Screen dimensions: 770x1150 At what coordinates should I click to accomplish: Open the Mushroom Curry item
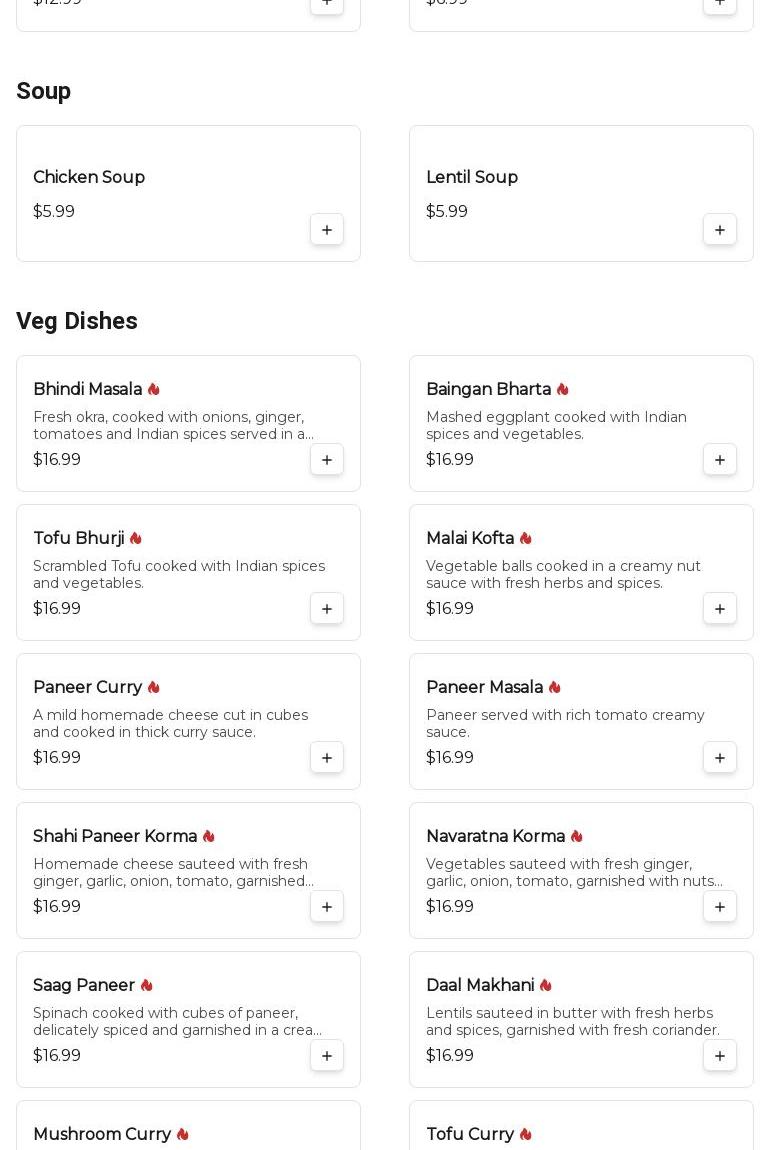[102, 1134]
